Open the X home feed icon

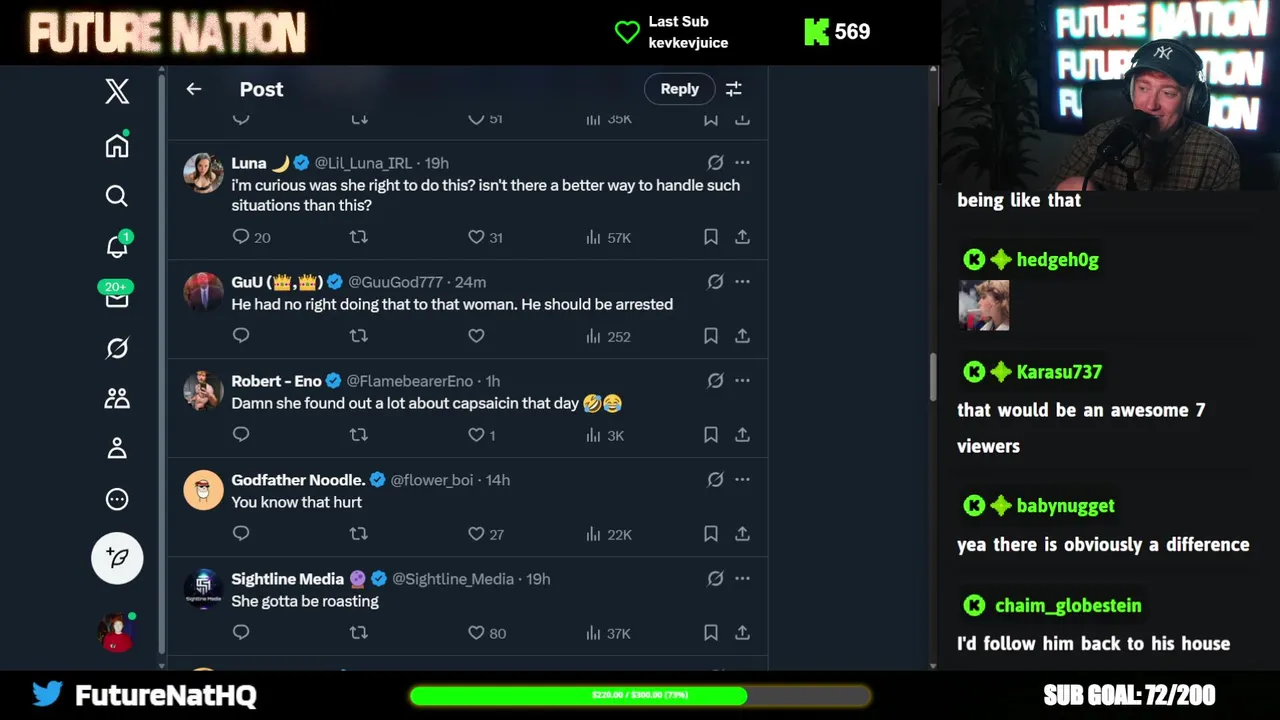click(x=117, y=145)
